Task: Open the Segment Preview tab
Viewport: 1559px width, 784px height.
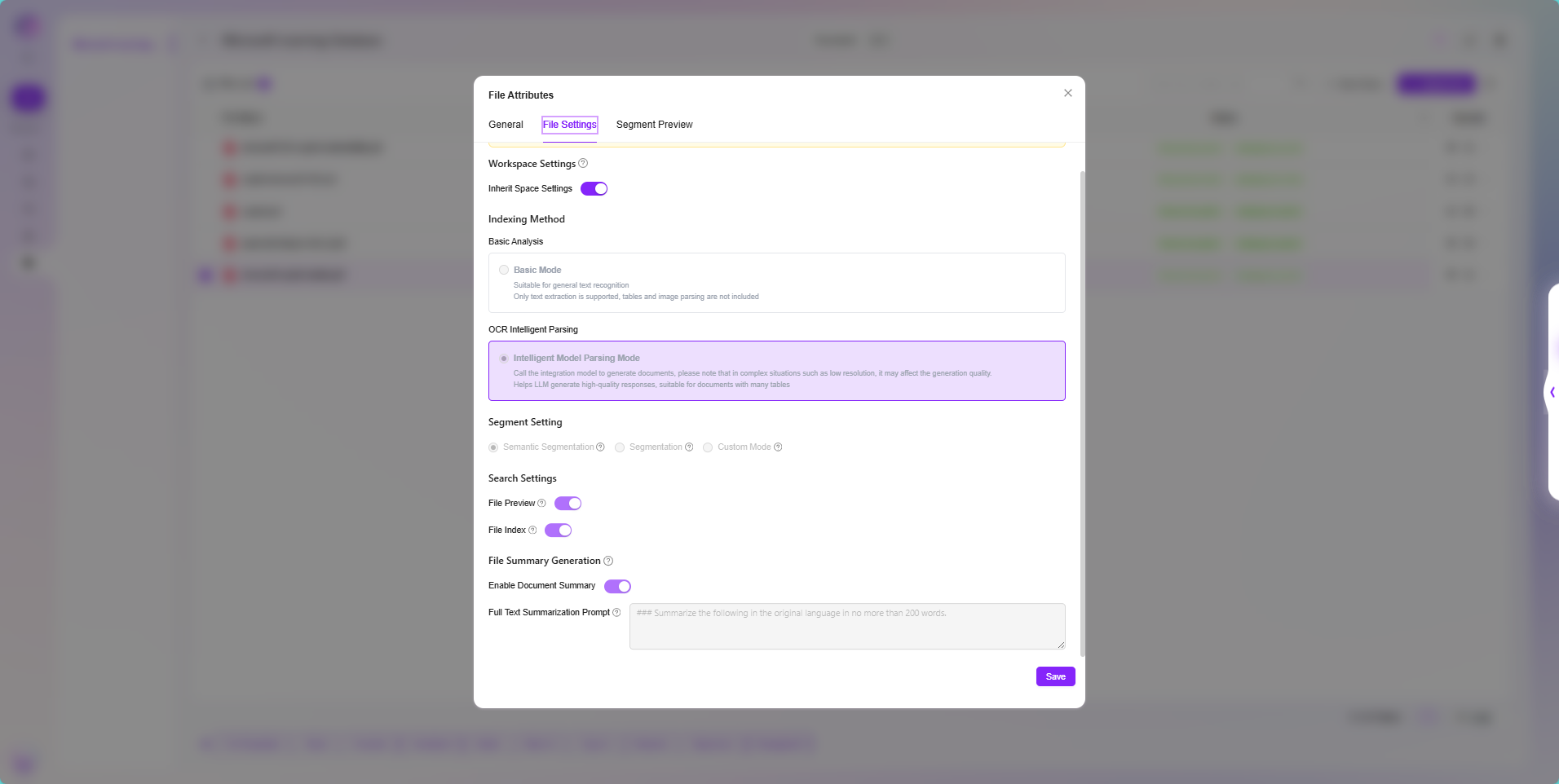Action: [654, 125]
